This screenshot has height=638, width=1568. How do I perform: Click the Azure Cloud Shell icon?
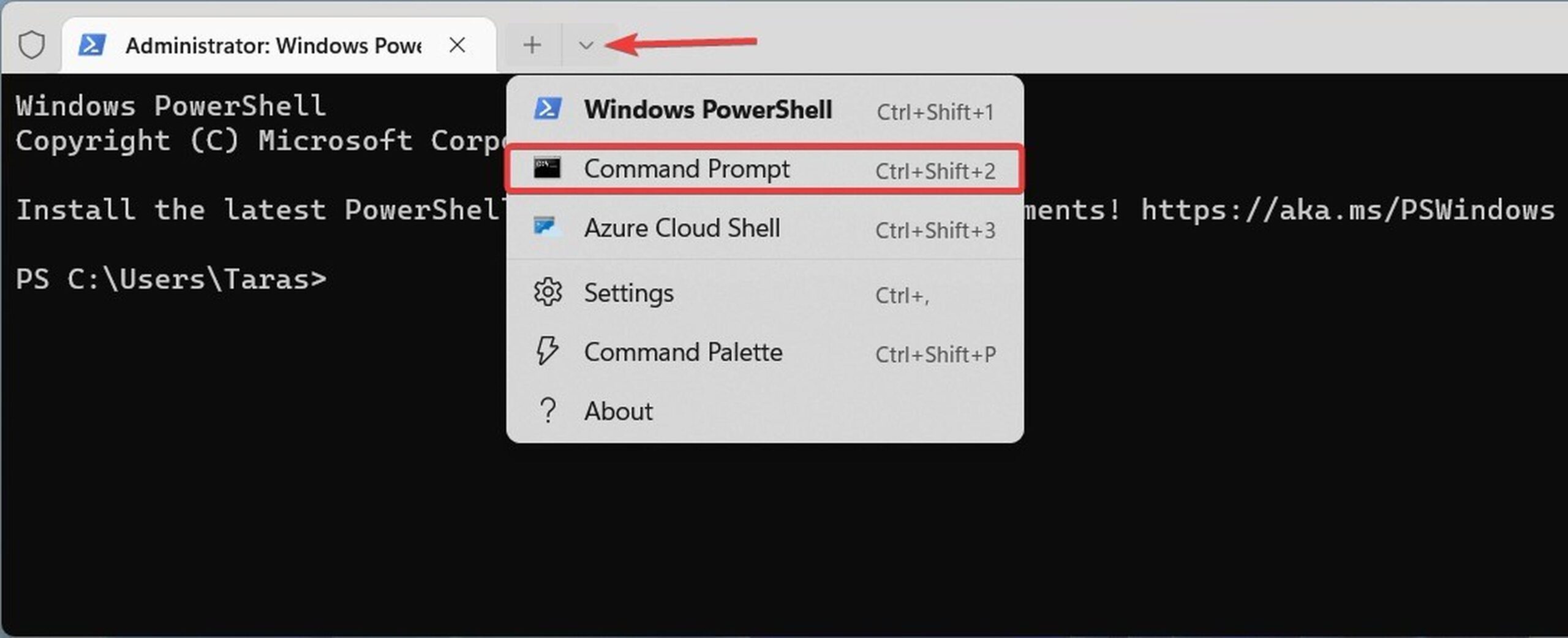coord(547,226)
